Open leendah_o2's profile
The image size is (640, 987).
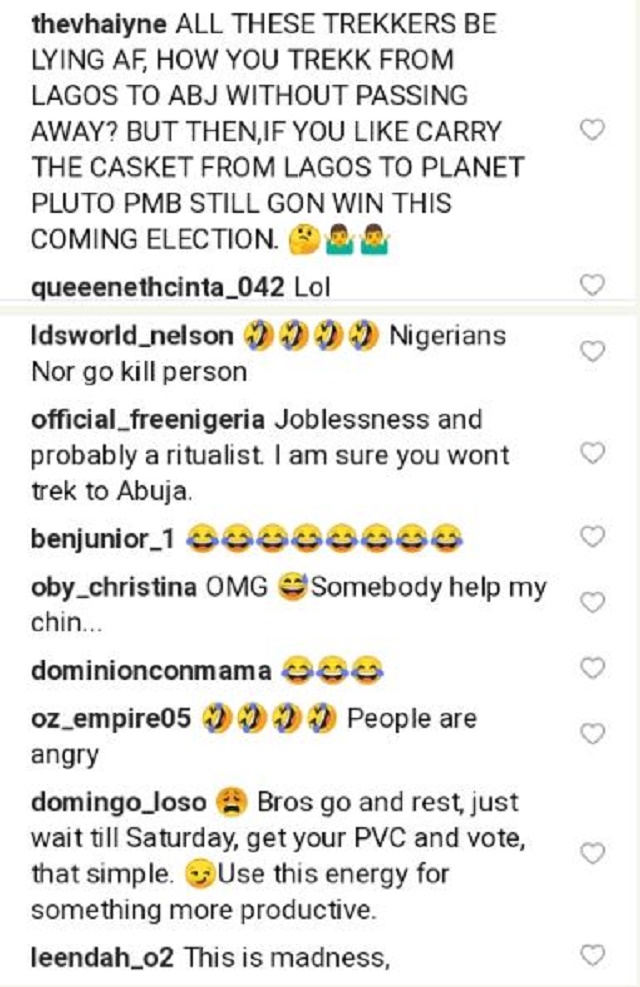click(103, 957)
